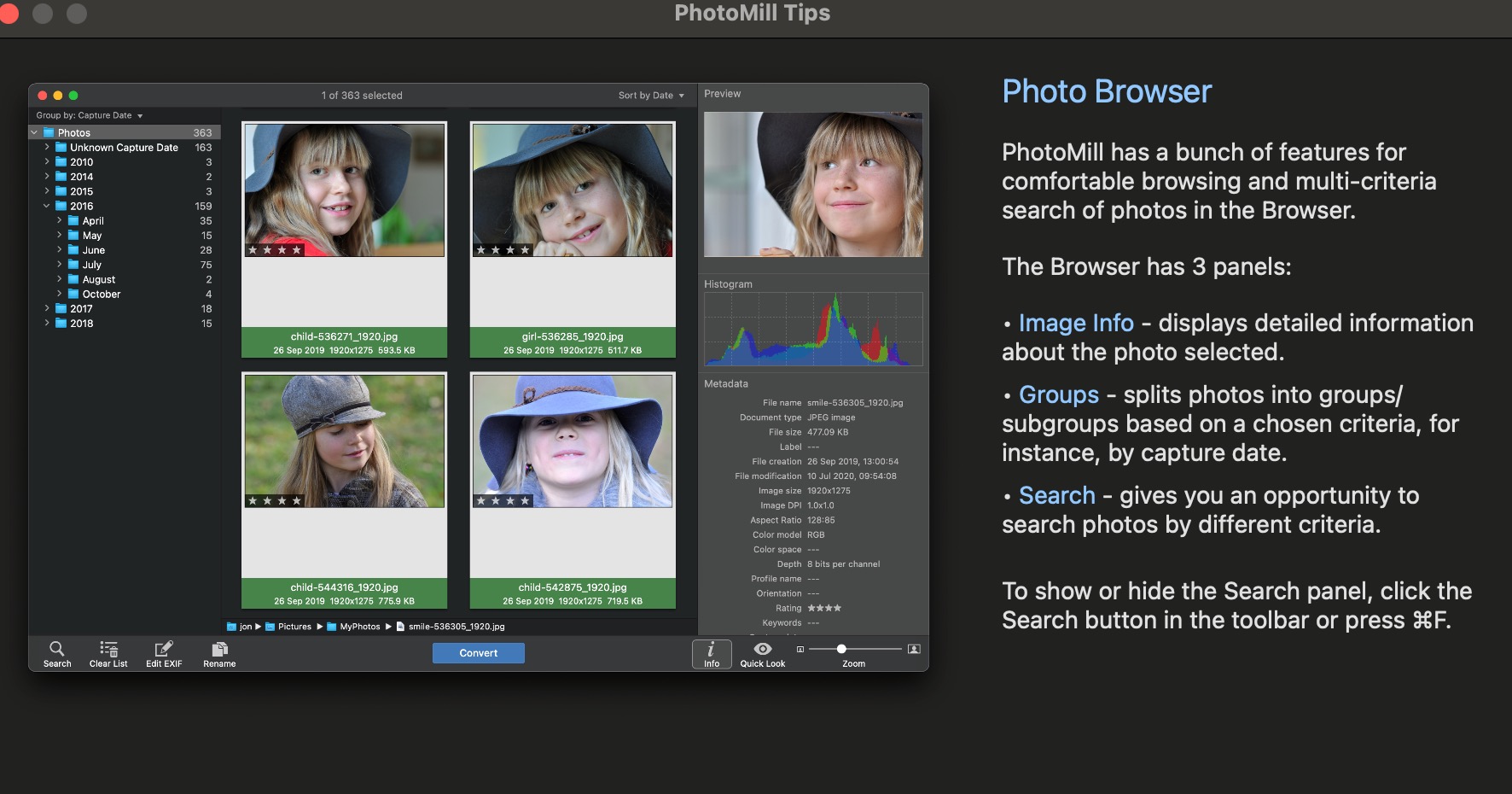
Task: Click the Preview image of the girl
Action: pos(813,184)
